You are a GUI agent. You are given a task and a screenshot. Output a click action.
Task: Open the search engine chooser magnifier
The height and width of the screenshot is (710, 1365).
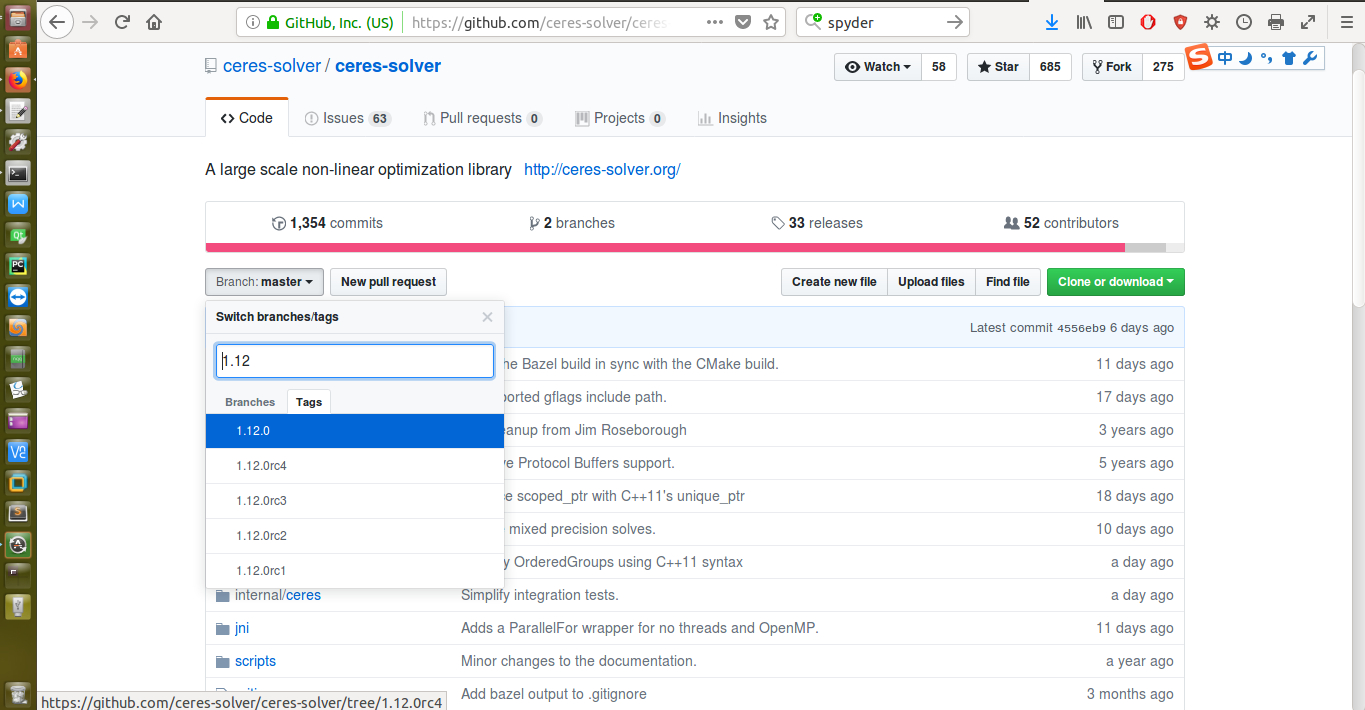click(x=814, y=22)
